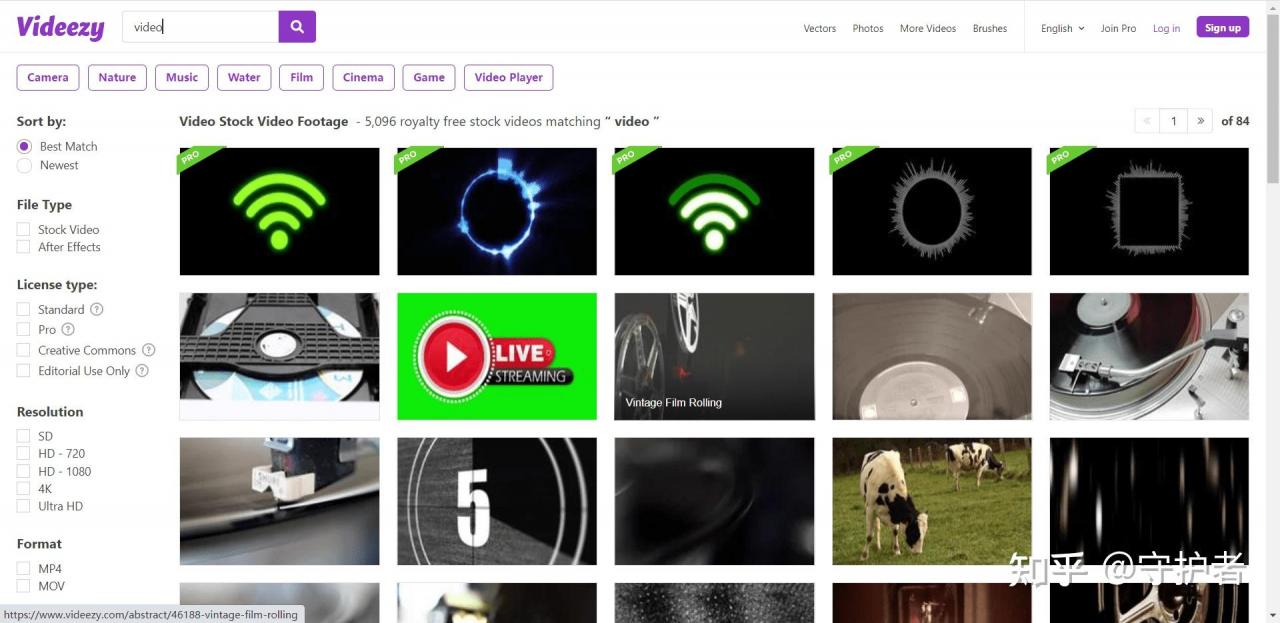Open the blue glowing ring thumbnail
This screenshot has width=1280, height=623.
497,211
